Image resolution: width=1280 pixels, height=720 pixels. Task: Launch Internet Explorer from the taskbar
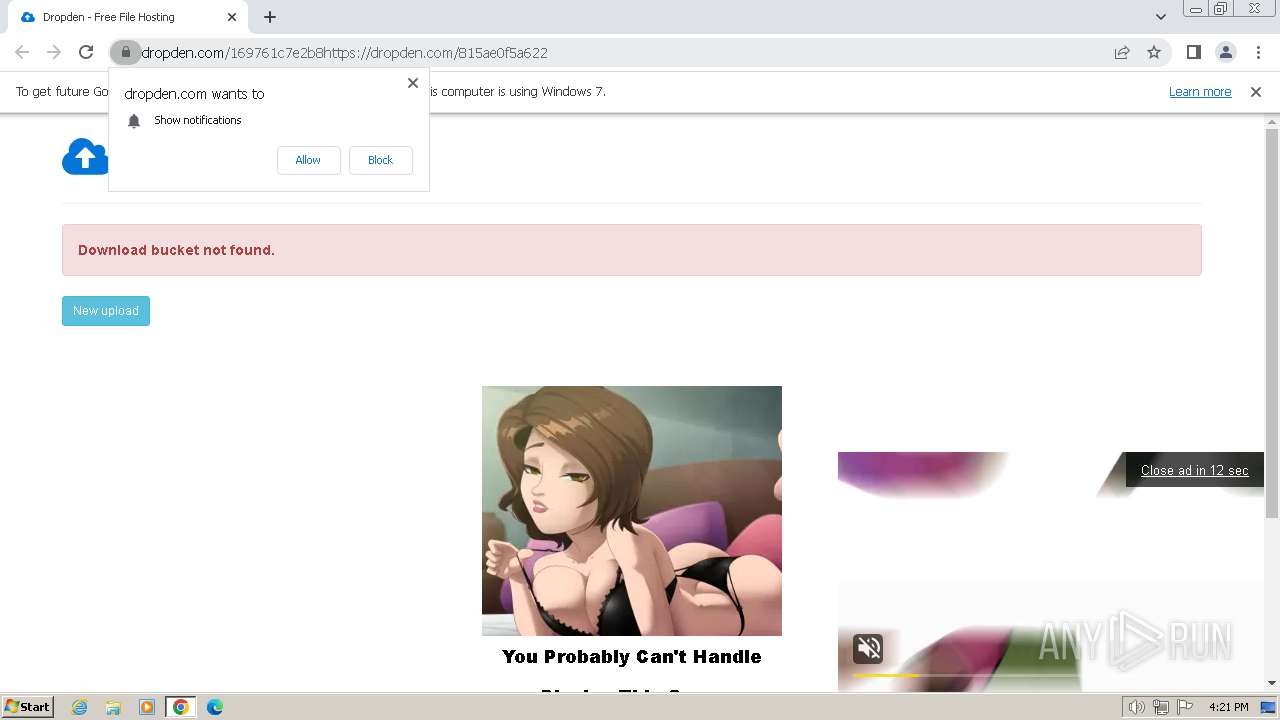point(79,707)
